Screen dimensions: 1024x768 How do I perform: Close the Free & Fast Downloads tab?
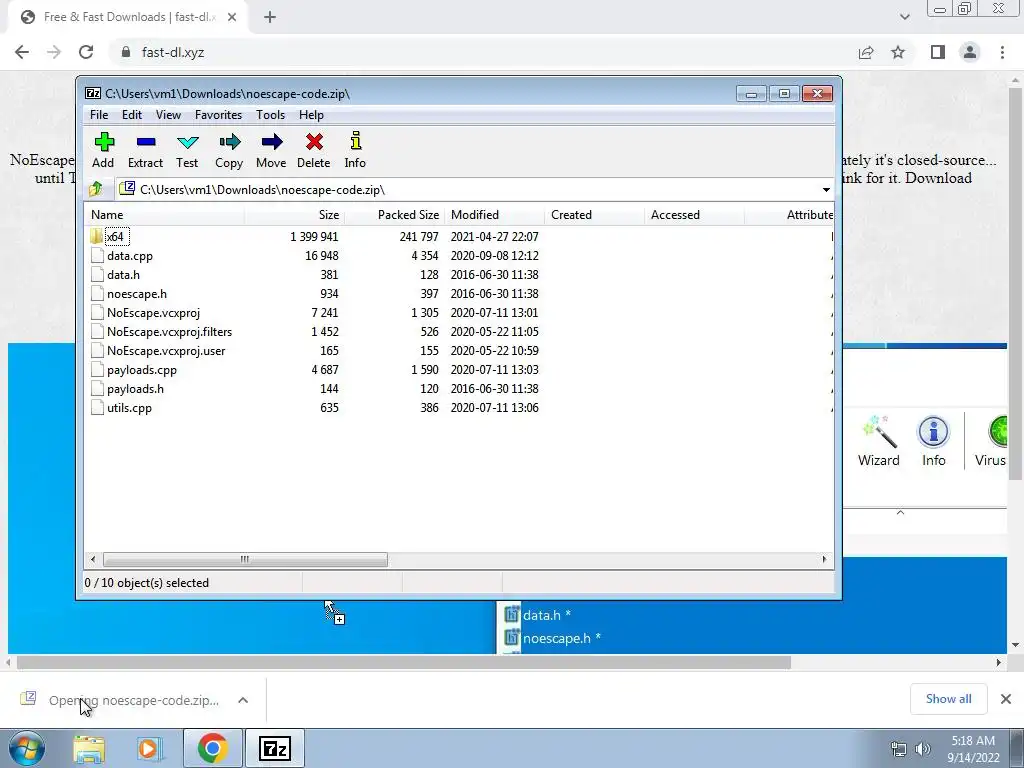pos(232,17)
